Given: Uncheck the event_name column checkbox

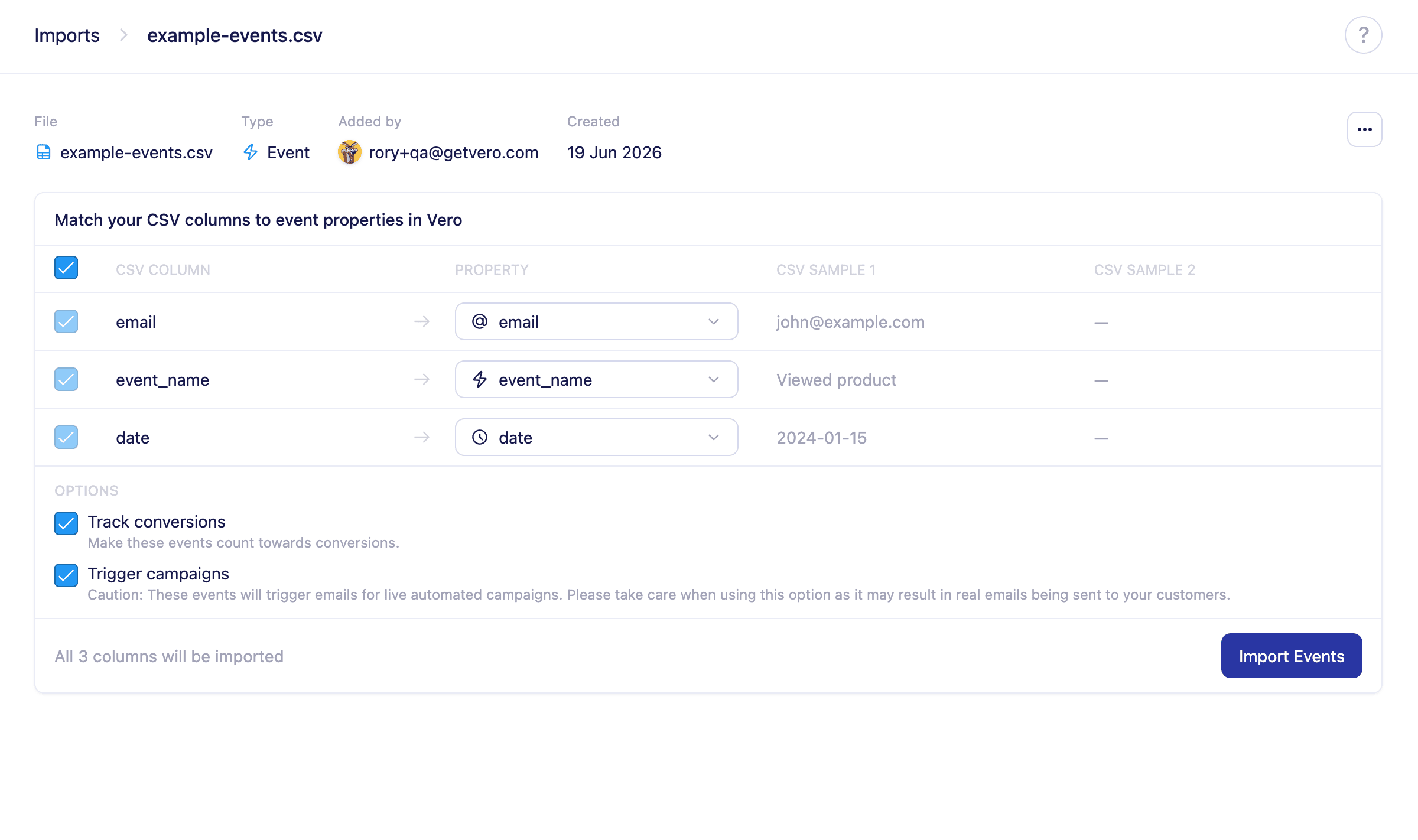Looking at the screenshot, I should click(x=66, y=379).
